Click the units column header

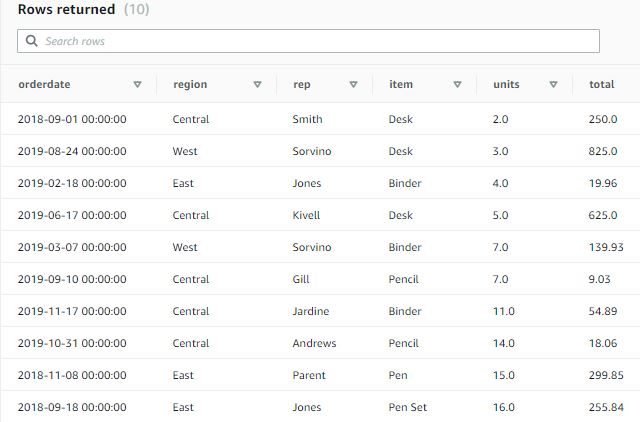click(506, 85)
